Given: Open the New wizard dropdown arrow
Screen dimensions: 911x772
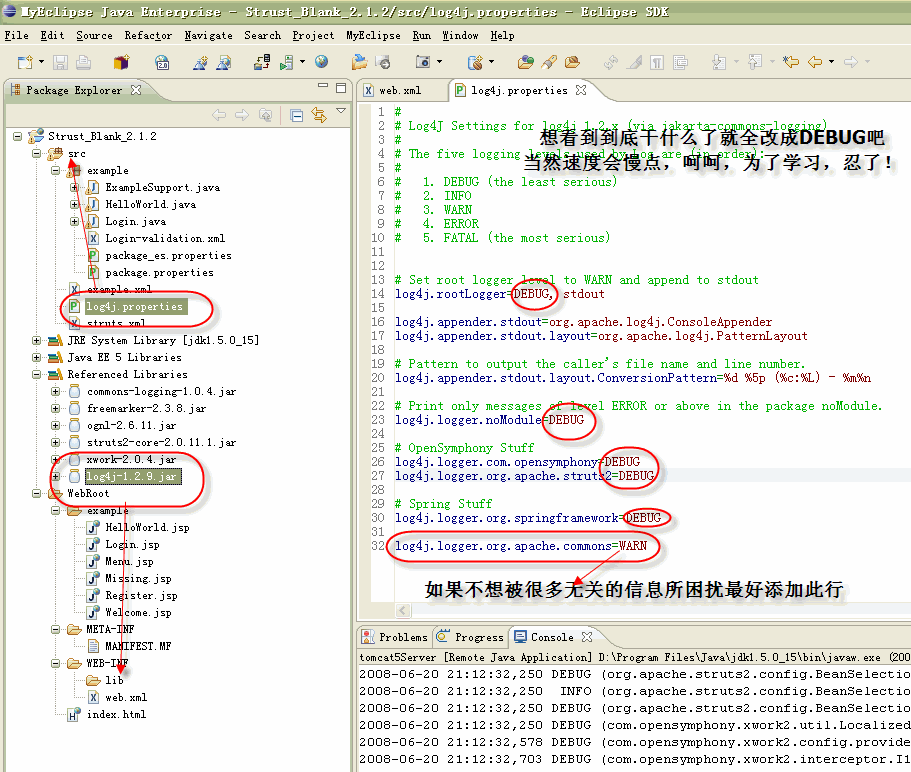Looking at the screenshot, I should tap(41, 62).
